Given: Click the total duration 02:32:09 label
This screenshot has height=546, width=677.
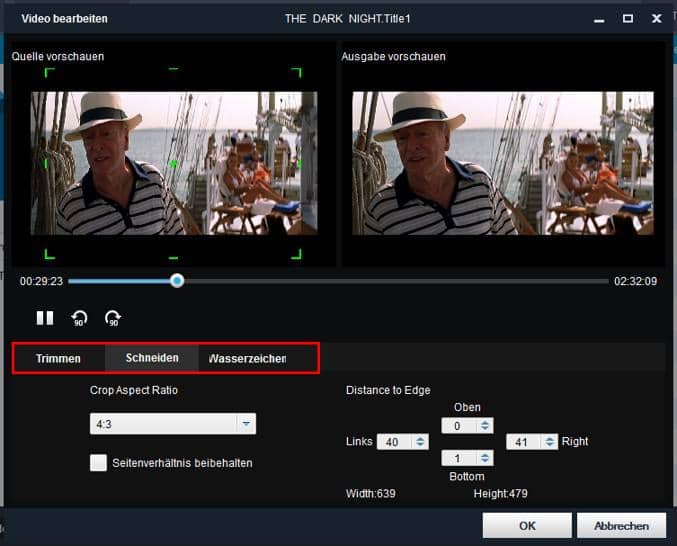Looking at the screenshot, I should 636,281.
